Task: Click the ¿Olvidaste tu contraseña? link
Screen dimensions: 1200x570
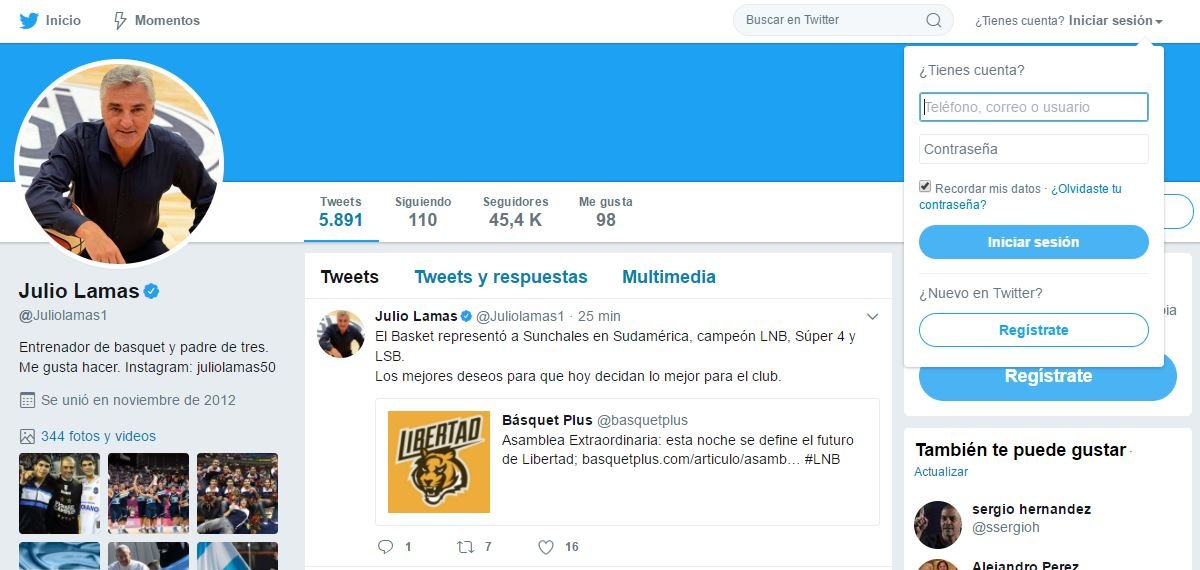Action: click(1020, 196)
